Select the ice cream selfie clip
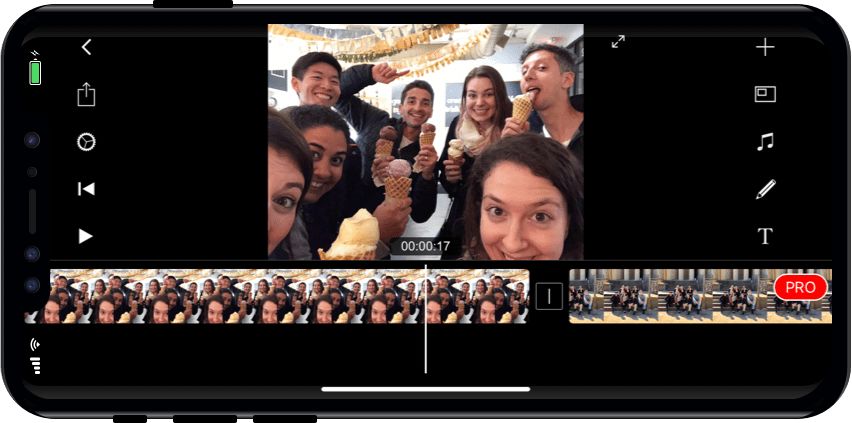This screenshot has height=423, width=852. pyautogui.click(x=276, y=296)
